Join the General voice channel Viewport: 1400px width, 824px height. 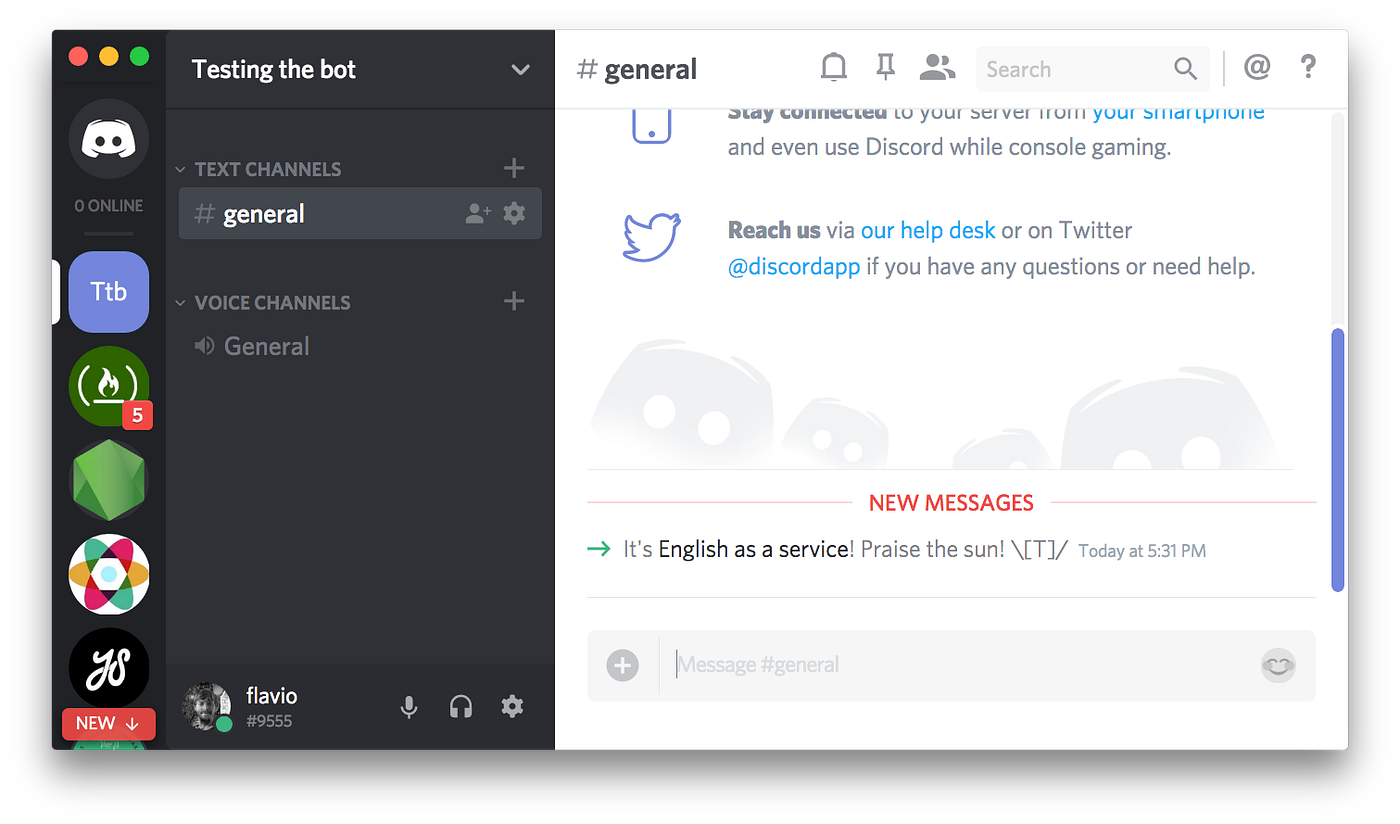point(266,345)
